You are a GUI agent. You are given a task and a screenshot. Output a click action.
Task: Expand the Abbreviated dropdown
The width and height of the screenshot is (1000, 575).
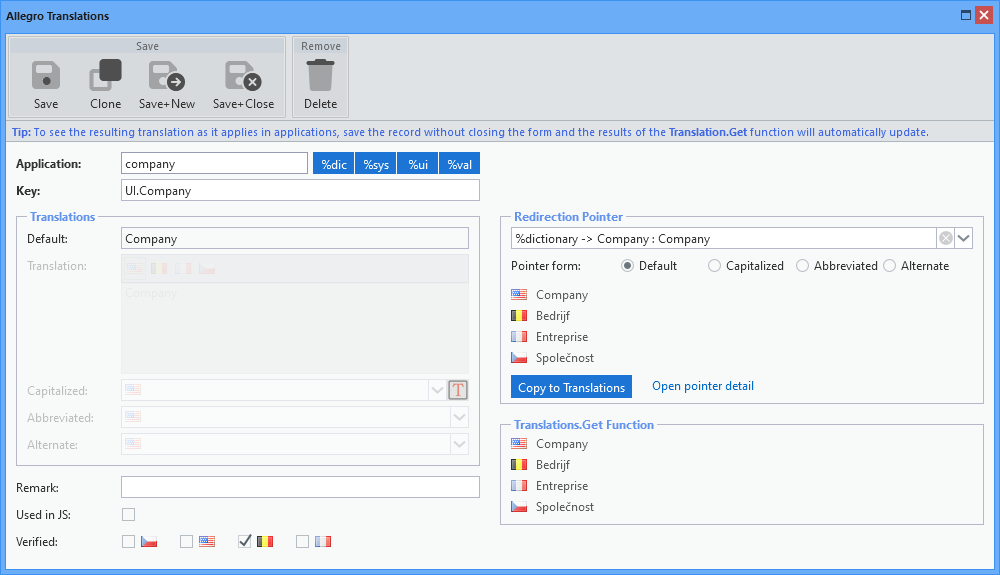(459, 417)
